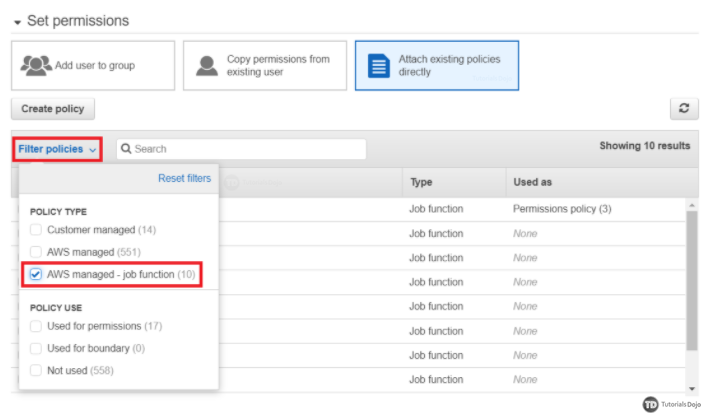Click the Attach existing policies document icon
711x418 pixels.
point(379,66)
